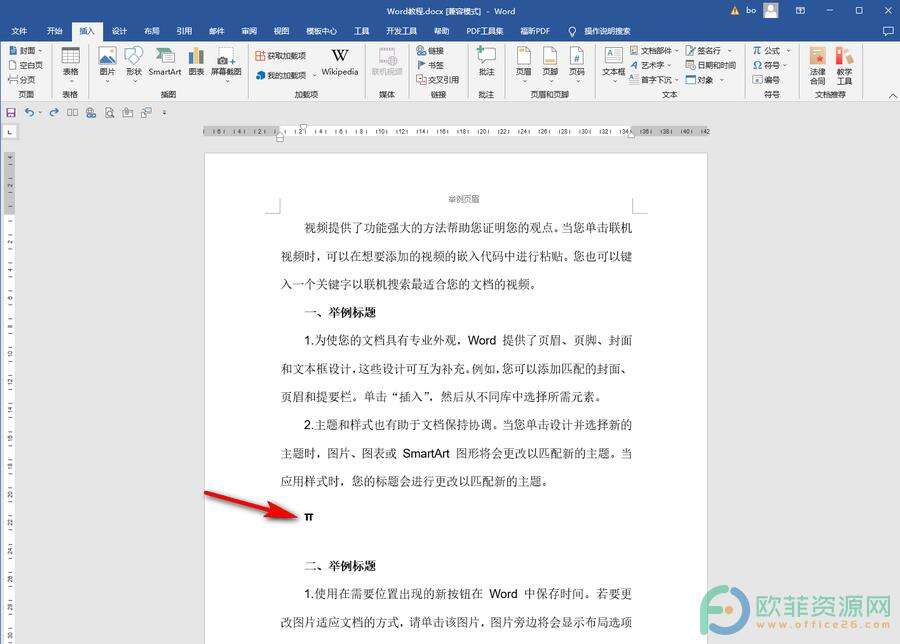900x644 pixels.
Task: Expand the Drop Cap (首字下沉) dropdown arrow
Action: point(677,80)
